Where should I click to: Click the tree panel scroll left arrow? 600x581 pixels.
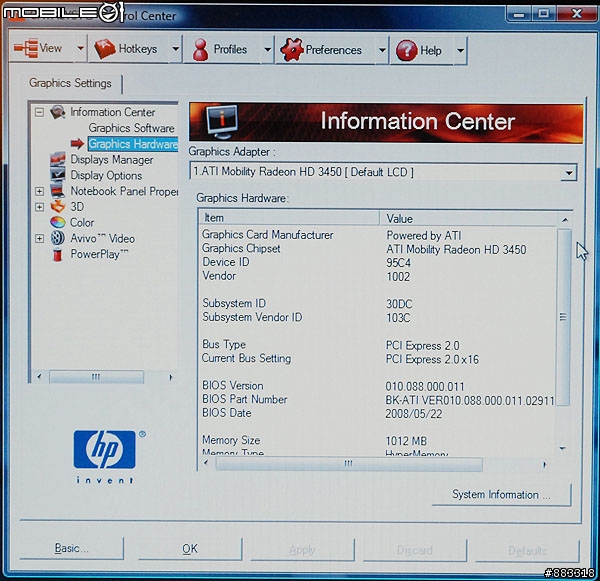coord(39,377)
